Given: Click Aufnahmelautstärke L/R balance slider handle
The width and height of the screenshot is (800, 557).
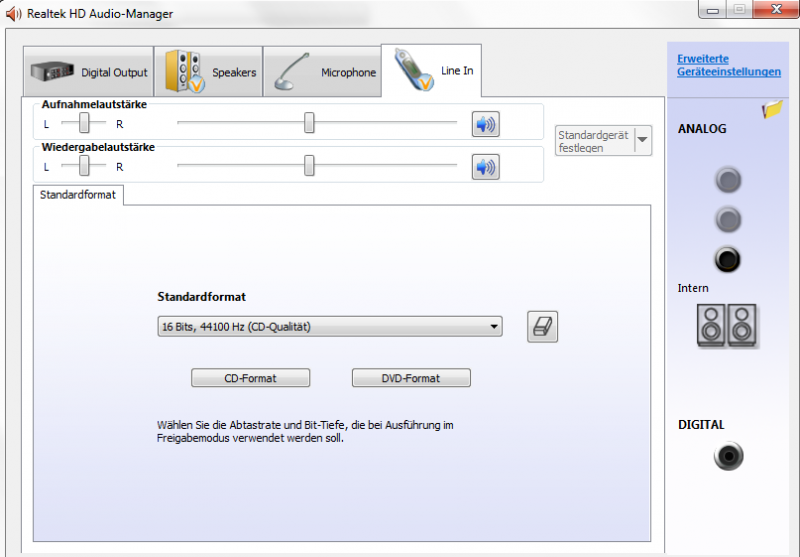Looking at the screenshot, I should coord(84,122).
